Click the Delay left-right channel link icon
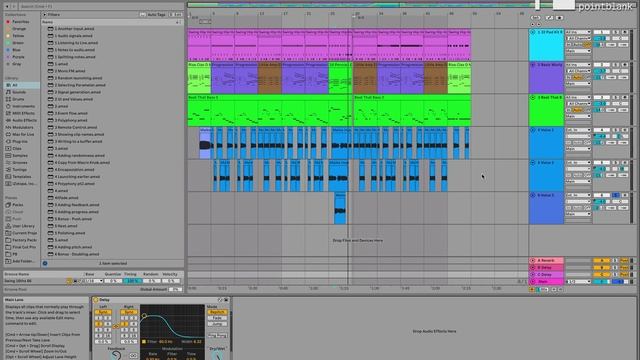The height and width of the screenshot is (360, 640). pyautogui.click(x=116, y=326)
